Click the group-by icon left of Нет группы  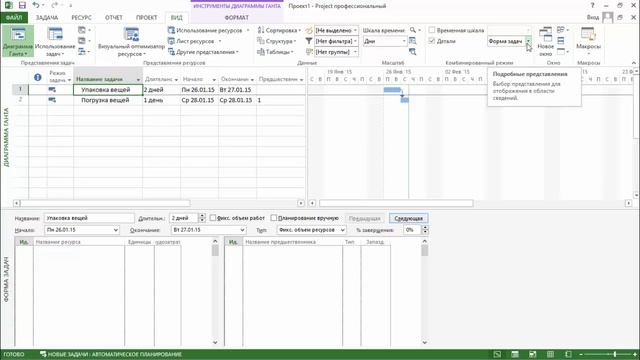point(309,52)
